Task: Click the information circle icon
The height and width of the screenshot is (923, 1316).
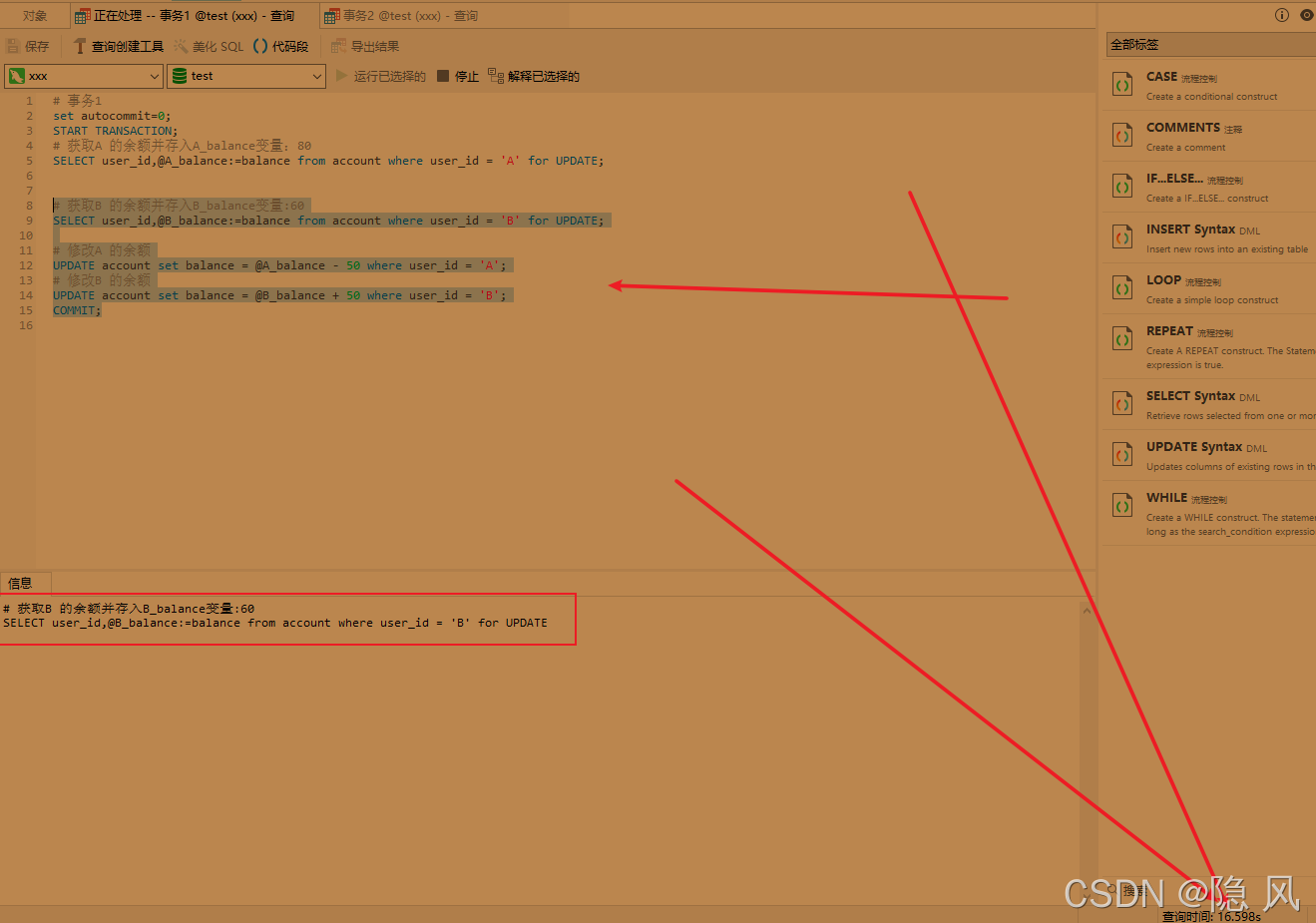Action: point(1282,15)
